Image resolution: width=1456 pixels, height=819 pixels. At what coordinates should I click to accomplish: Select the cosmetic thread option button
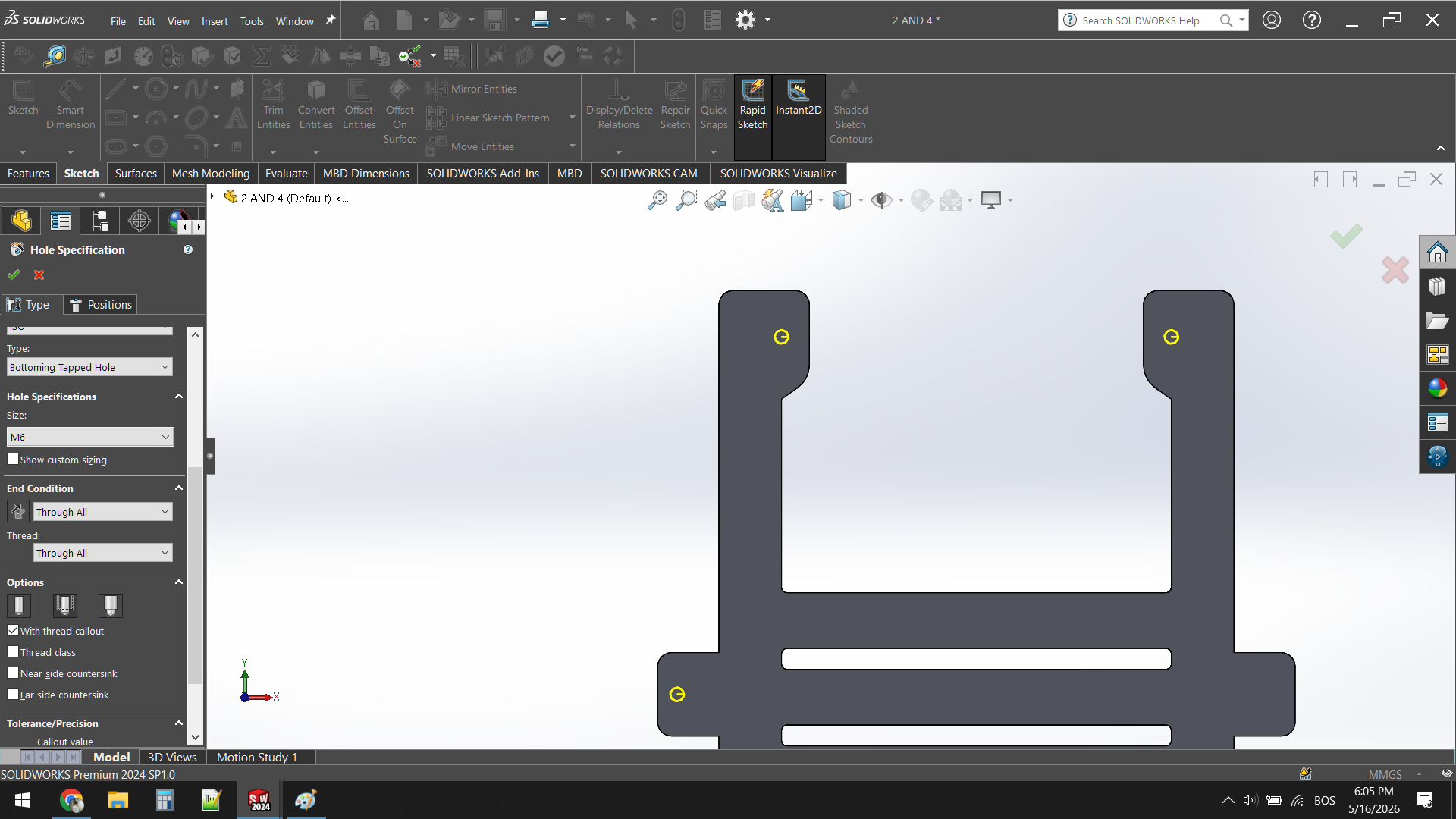pyautogui.click(x=65, y=605)
